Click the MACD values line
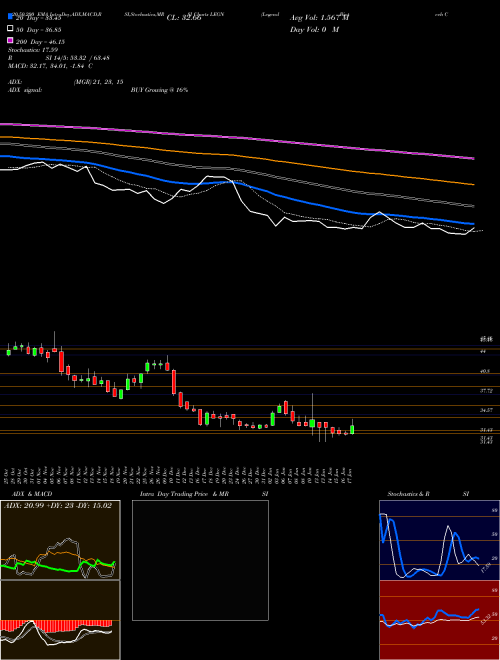Viewport: 500px width, 660px height. pos(51,66)
